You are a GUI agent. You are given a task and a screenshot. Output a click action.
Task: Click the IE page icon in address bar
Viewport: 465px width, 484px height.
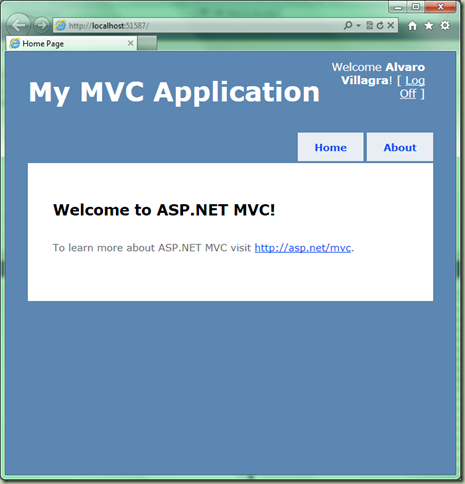[x=61, y=25]
